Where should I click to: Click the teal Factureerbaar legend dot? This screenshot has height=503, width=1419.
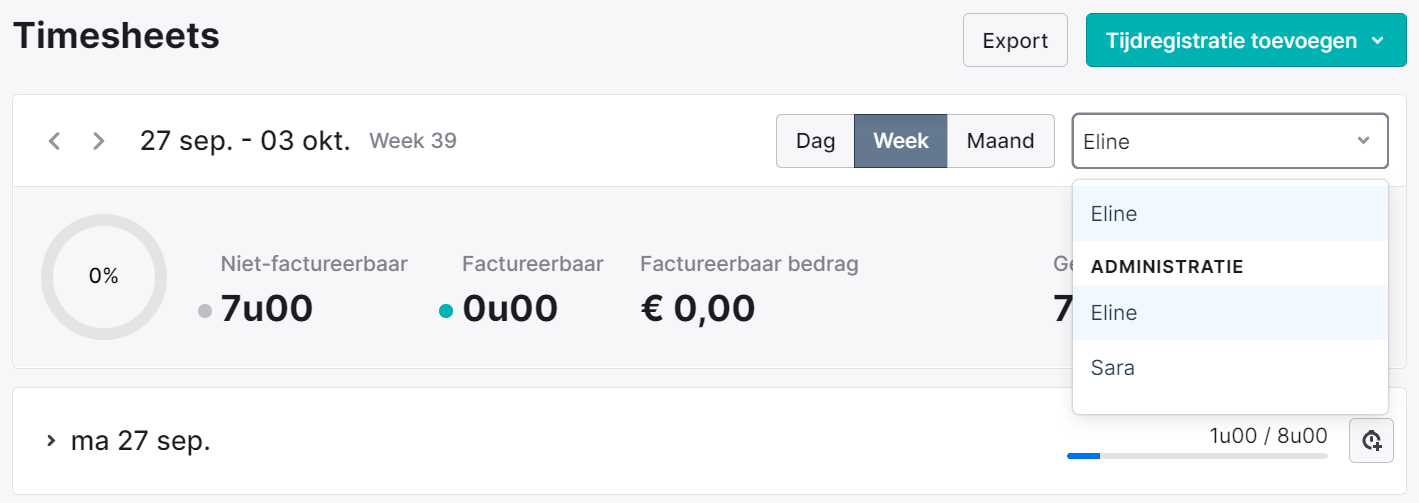coord(447,311)
